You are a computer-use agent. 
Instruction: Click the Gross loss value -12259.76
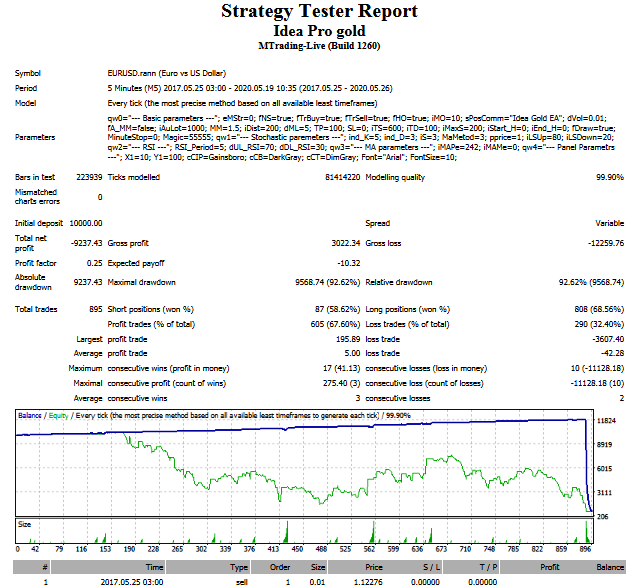pyautogui.click(x=606, y=243)
